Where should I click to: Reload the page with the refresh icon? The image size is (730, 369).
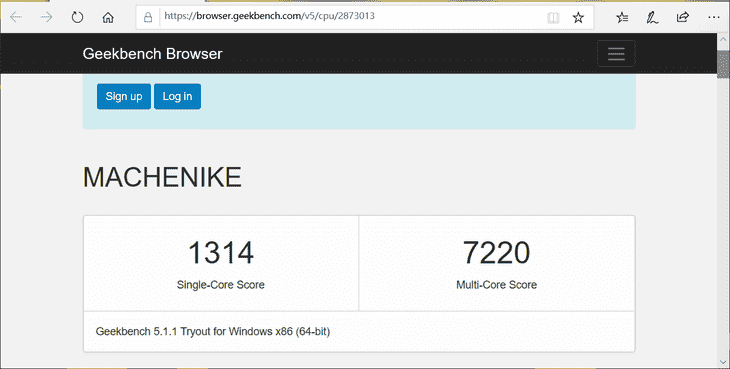[77, 18]
